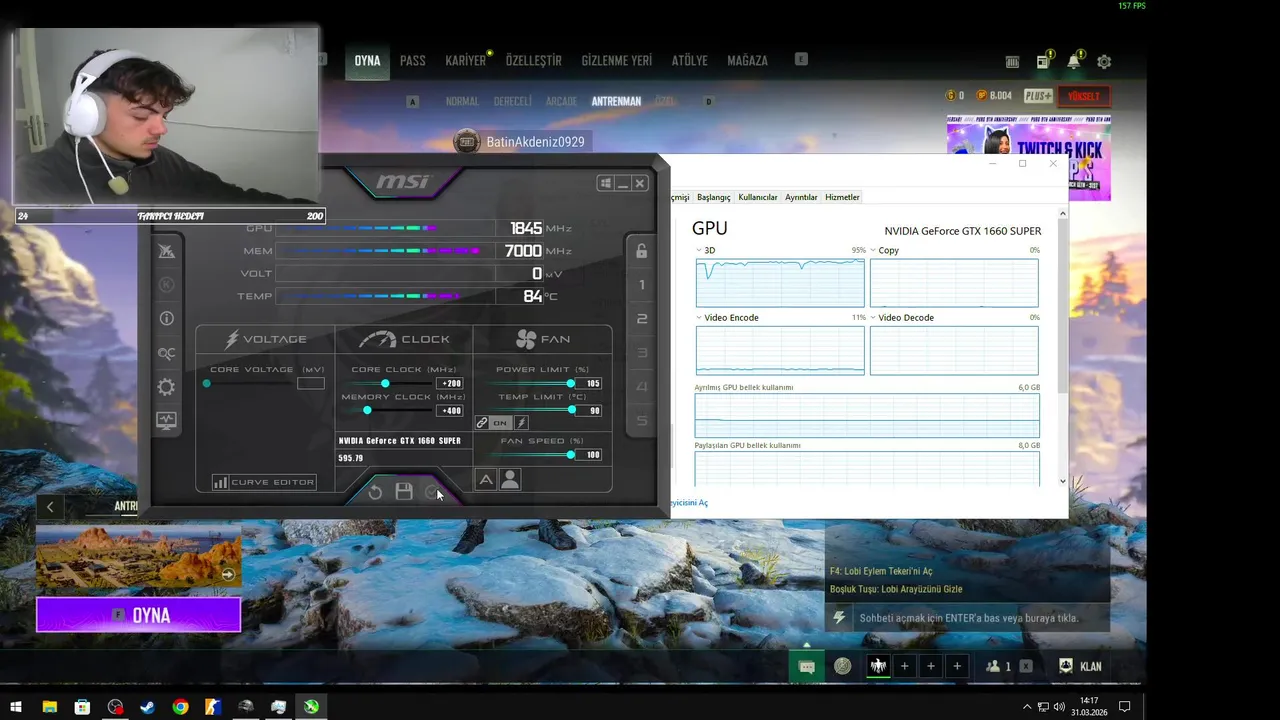Toggle the fan auto mode A button
Viewport: 1280px width, 720px height.
point(486,480)
